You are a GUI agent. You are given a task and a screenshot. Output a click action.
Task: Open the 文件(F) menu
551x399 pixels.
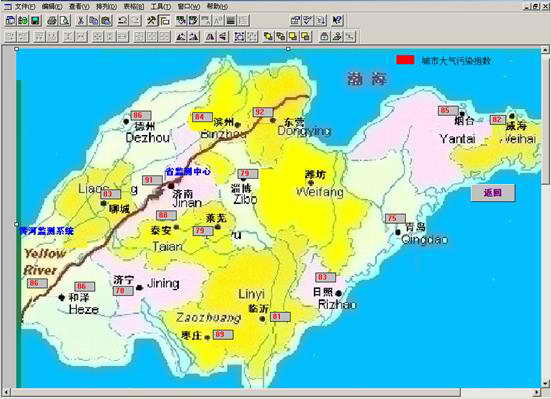[x=25, y=6]
